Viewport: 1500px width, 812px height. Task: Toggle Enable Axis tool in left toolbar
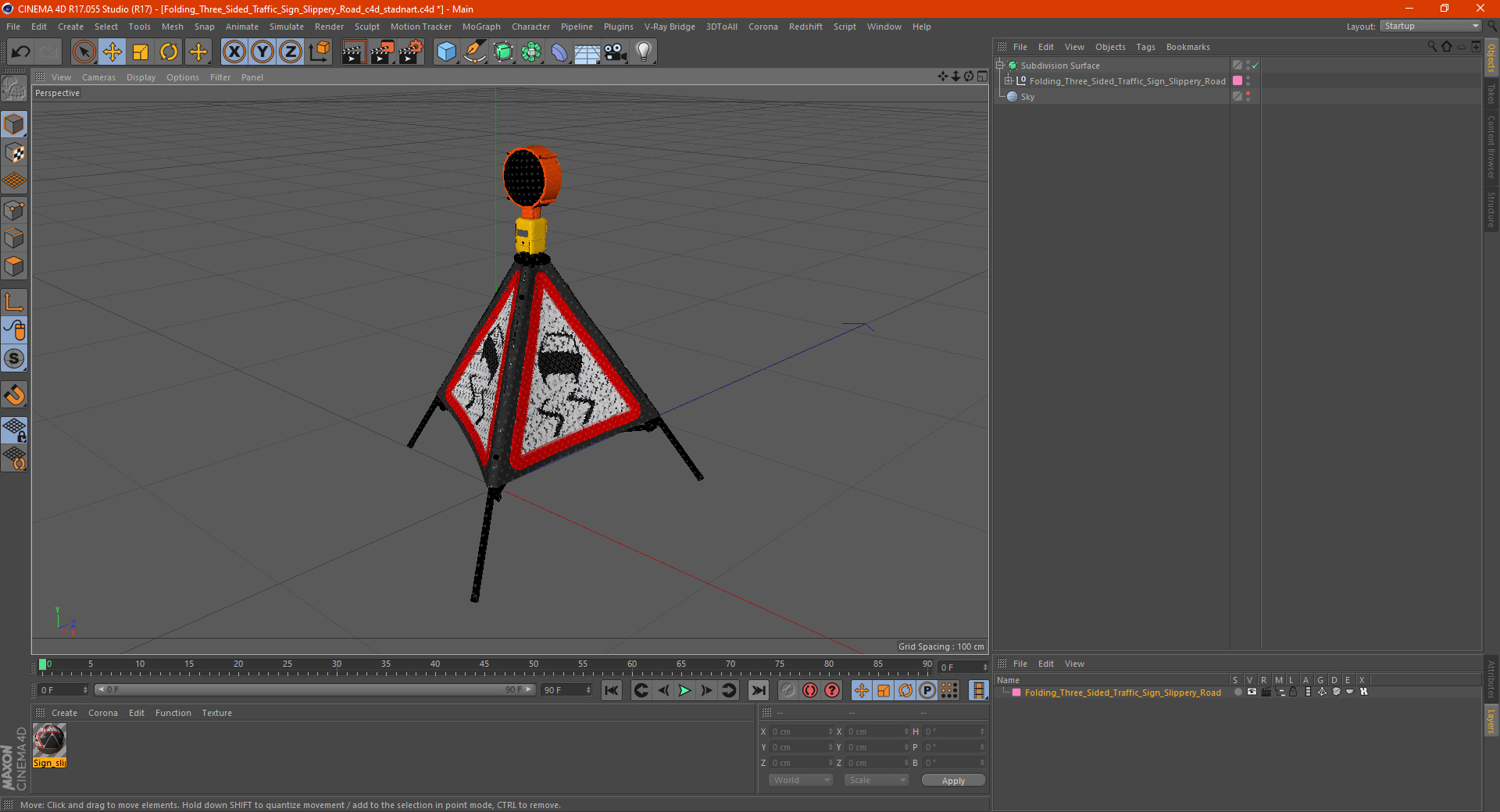[x=14, y=302]
